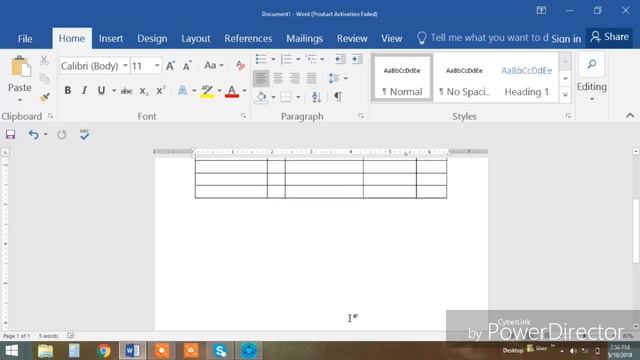Apply Heading 1 style

(527, 78)
